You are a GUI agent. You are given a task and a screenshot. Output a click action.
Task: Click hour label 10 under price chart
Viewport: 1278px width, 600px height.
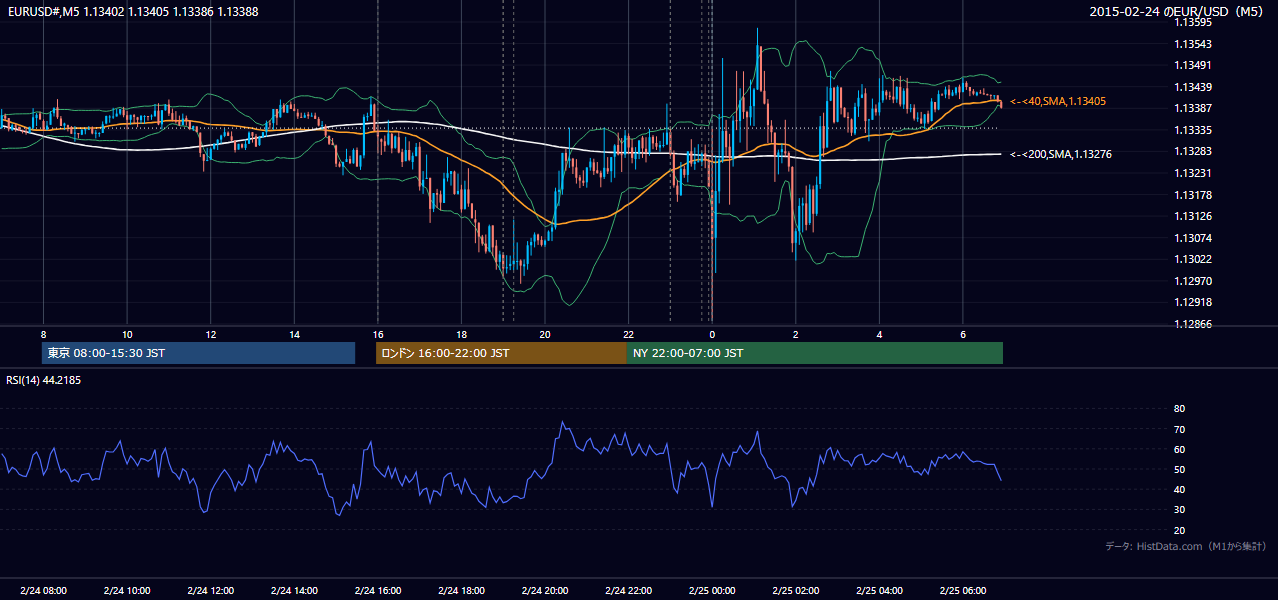coord(127,334)
